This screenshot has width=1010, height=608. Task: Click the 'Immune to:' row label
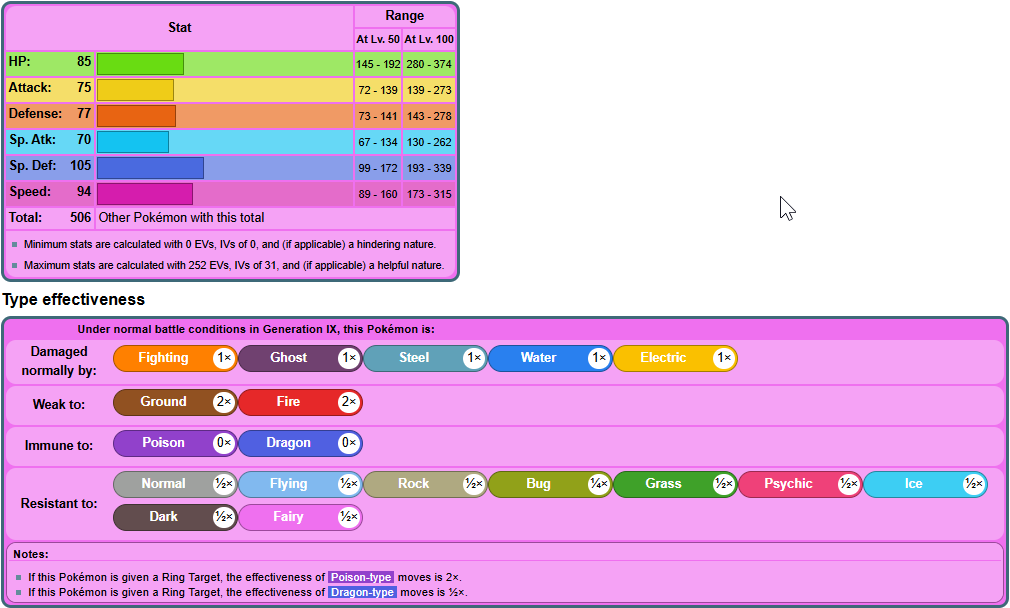[x=59, y=446]
